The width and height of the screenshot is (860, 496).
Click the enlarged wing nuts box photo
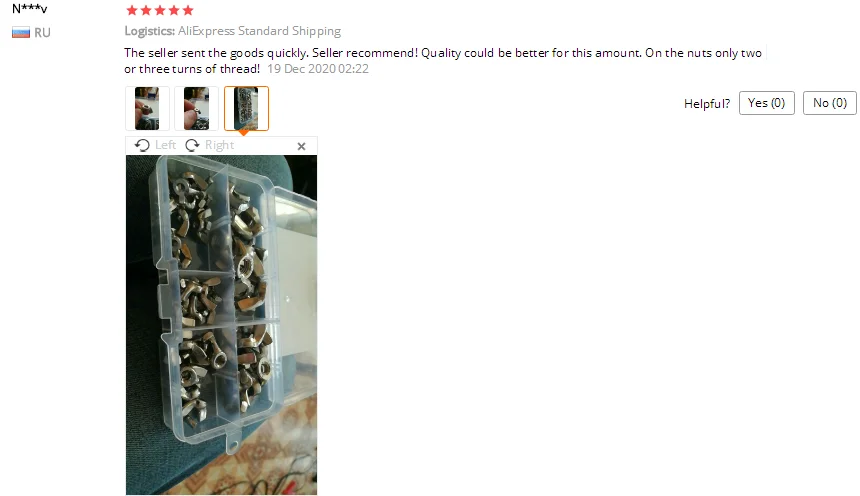[222, 325]
